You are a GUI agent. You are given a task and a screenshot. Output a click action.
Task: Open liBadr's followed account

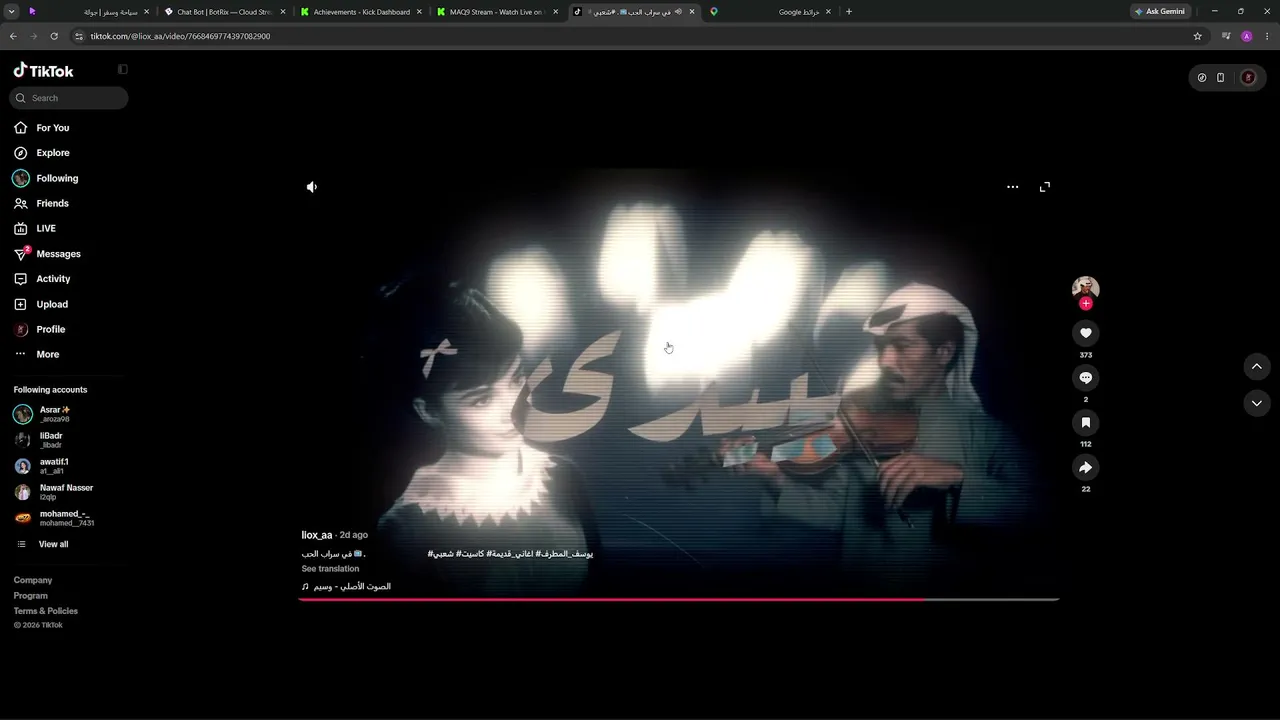(x=38, y=440)
